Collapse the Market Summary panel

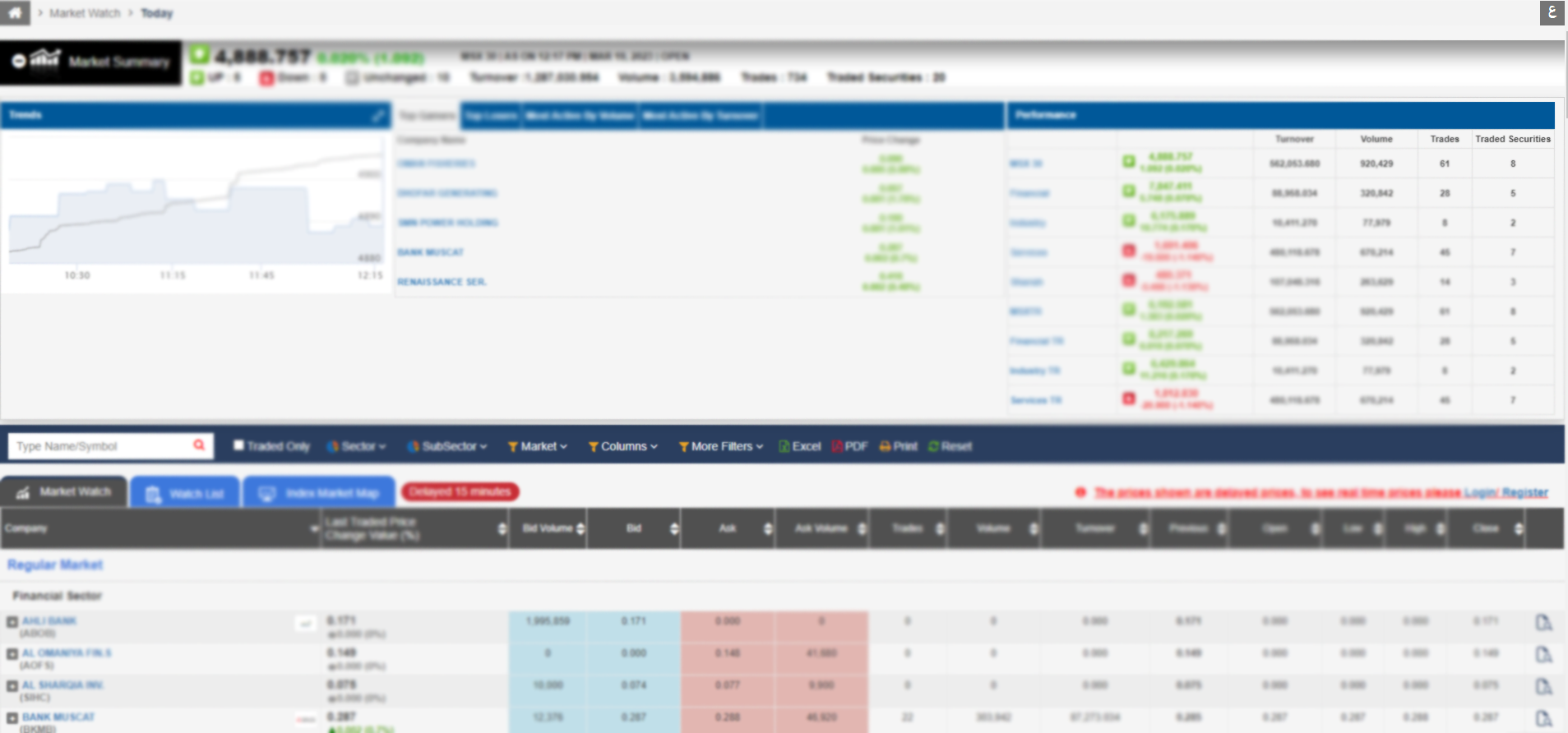(x=18, y=62)
